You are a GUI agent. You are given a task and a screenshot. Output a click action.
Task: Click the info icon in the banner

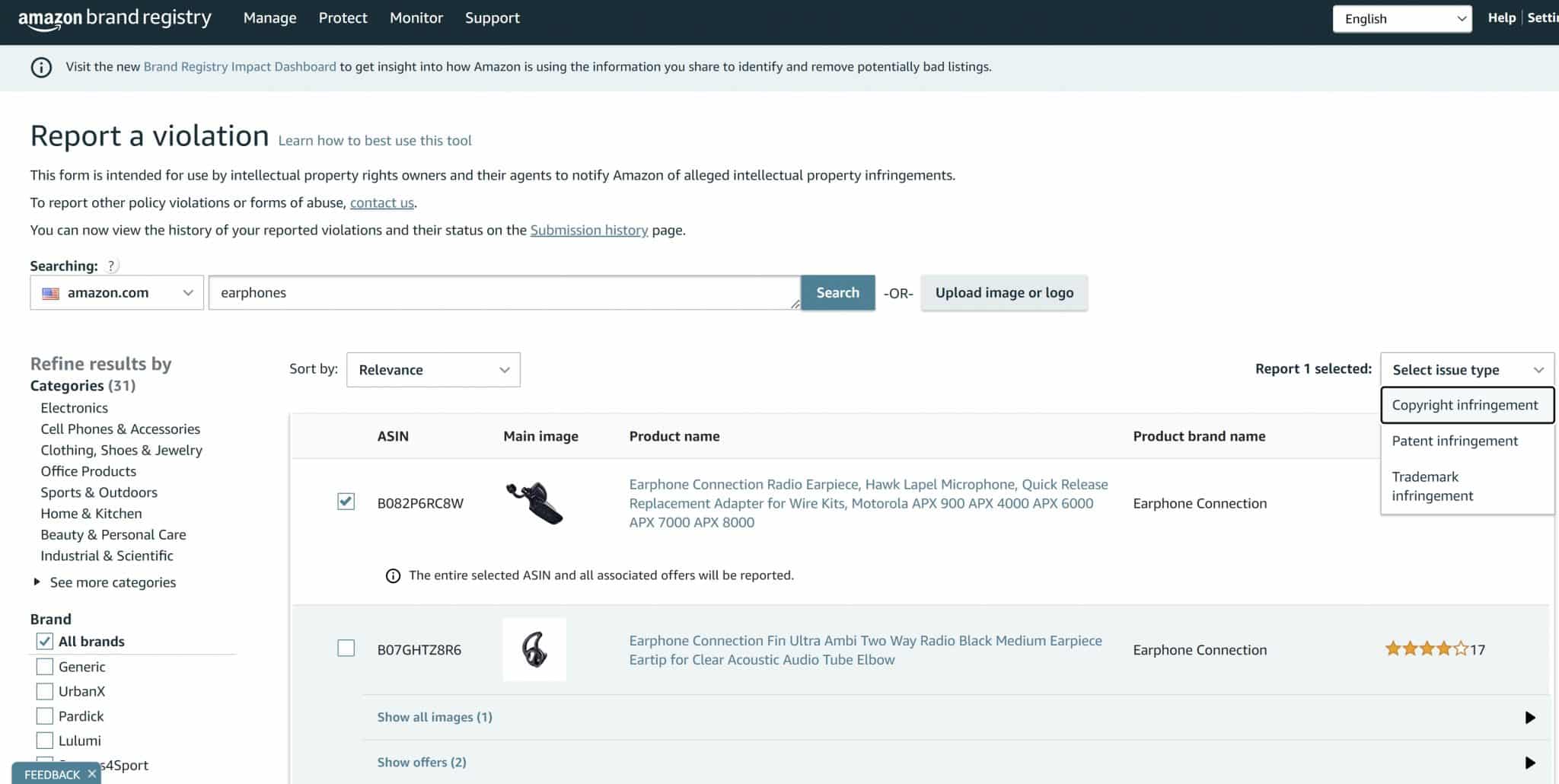pyautogui.click(x=41, y=67)
